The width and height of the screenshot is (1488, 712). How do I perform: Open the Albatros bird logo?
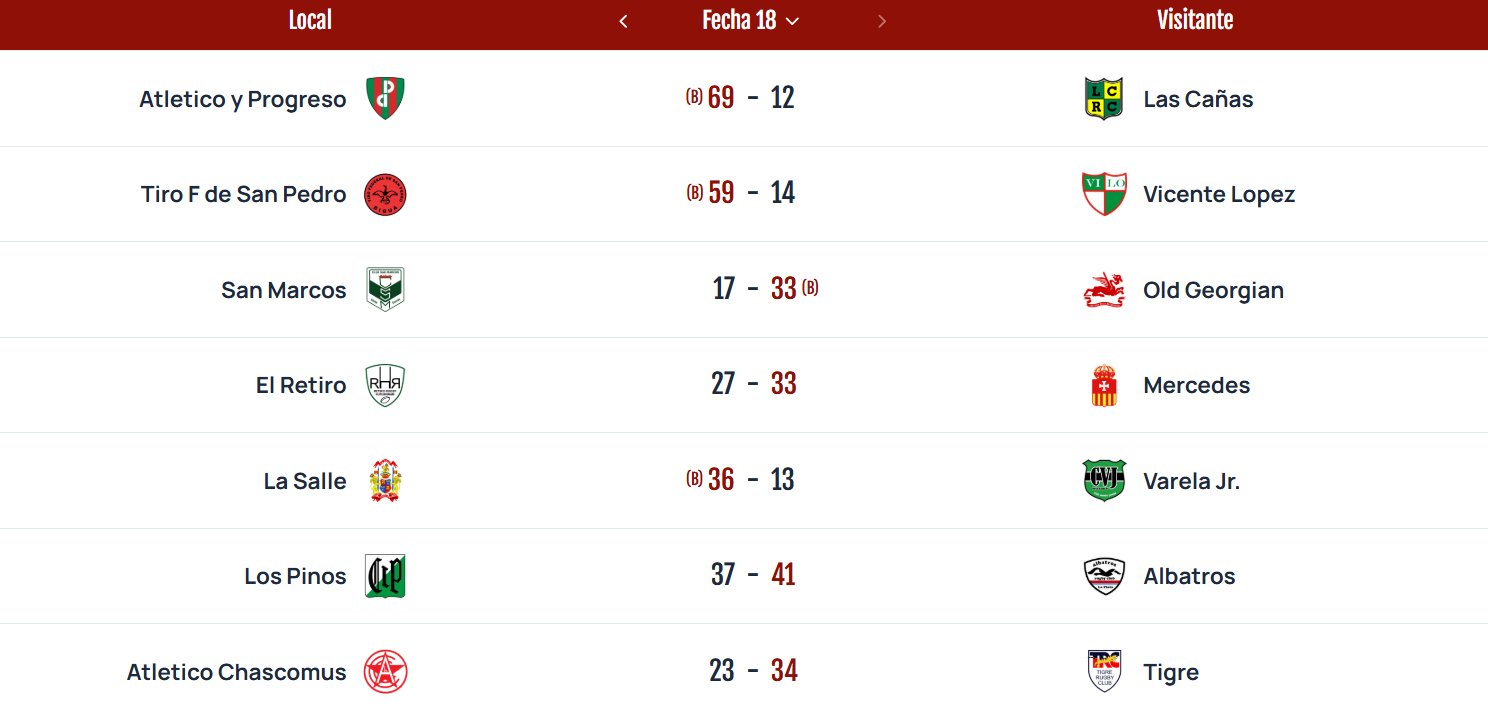click(1104, 576)
